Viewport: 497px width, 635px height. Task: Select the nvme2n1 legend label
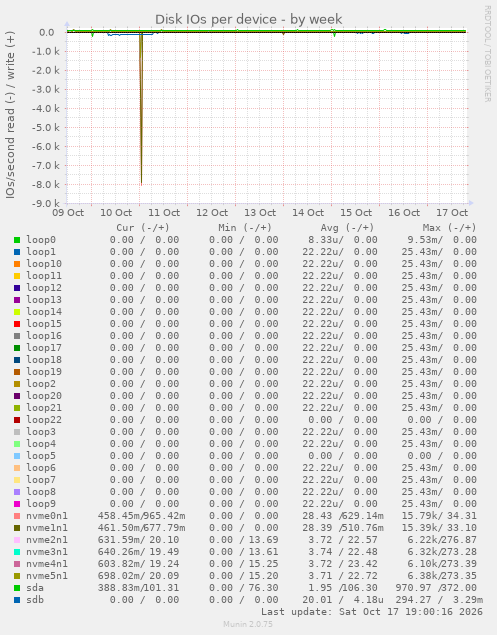47,540
